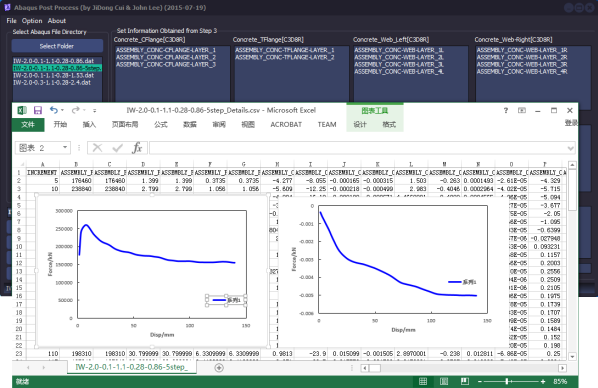Open the File menu in Abaqus Post Process

pos(11,21)
